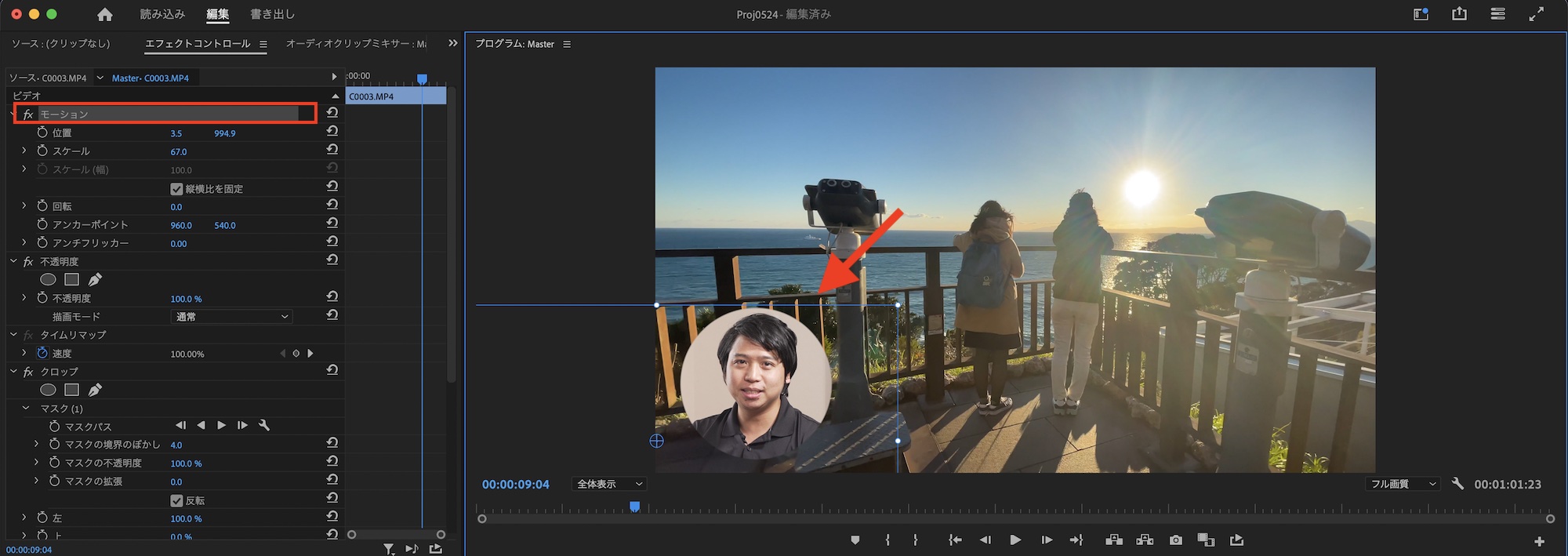Toggle the 反転 mask checkbox

176,500
